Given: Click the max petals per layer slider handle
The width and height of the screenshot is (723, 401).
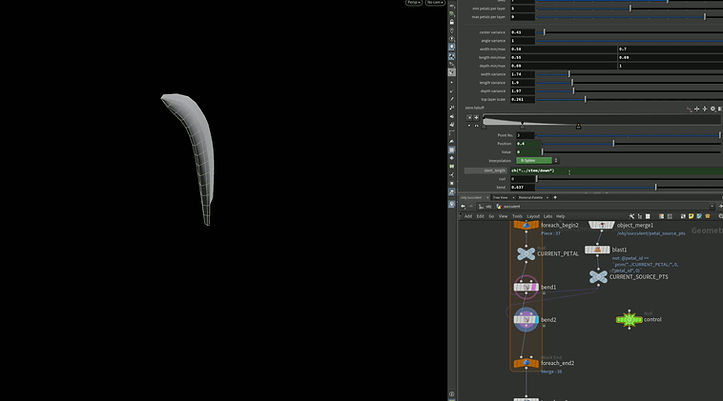Looking at the screenshot, I should 705,17.
